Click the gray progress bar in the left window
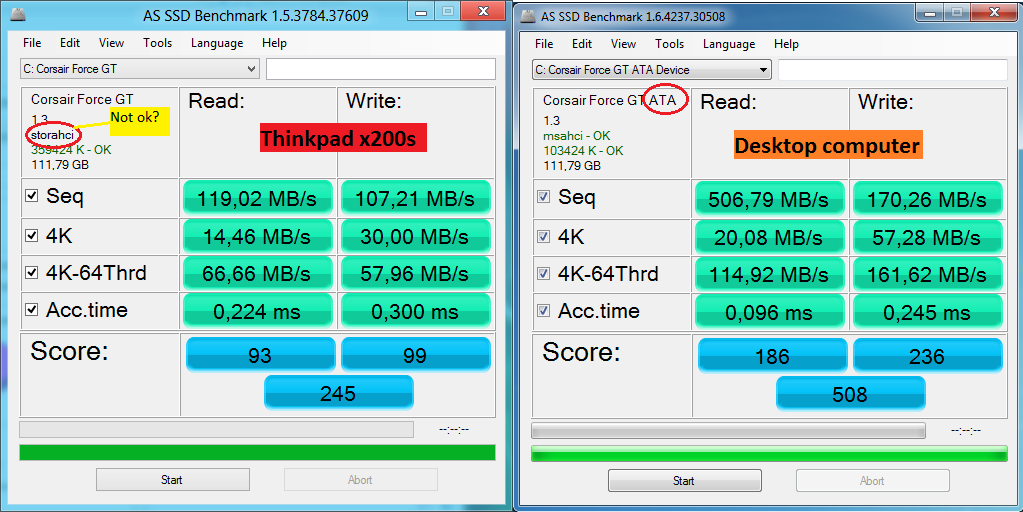The width and height of the screenshot is (1023, 512). [216, 429]
